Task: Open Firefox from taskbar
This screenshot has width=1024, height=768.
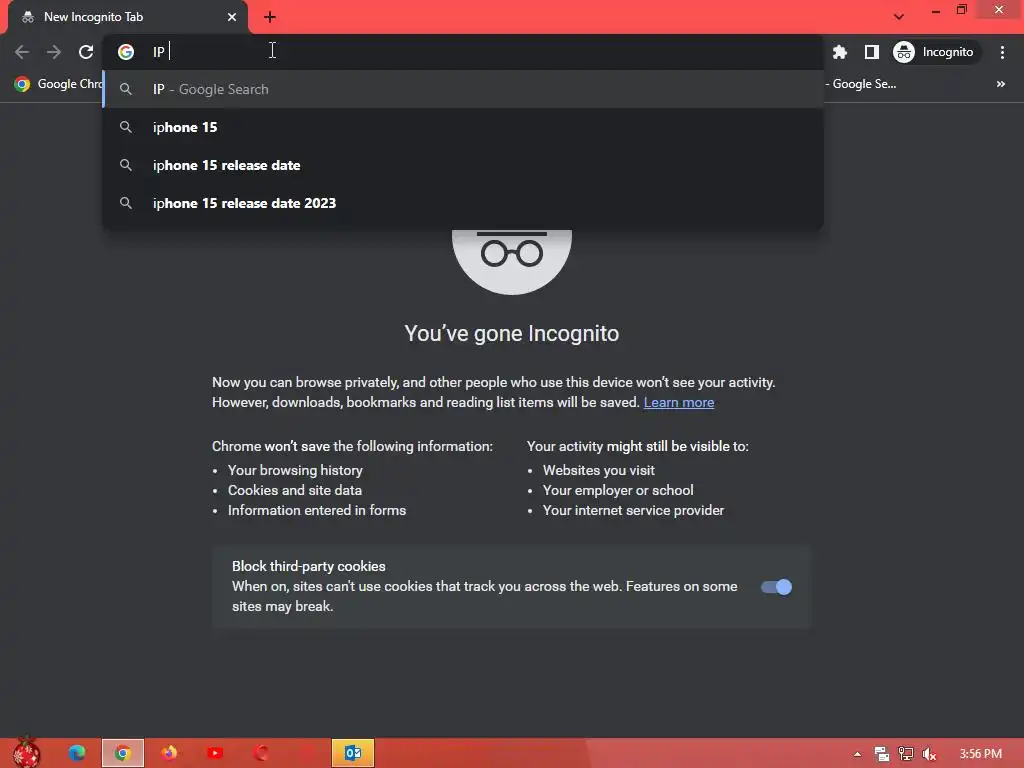Action: pyautogui.click(x=169, y=753)
